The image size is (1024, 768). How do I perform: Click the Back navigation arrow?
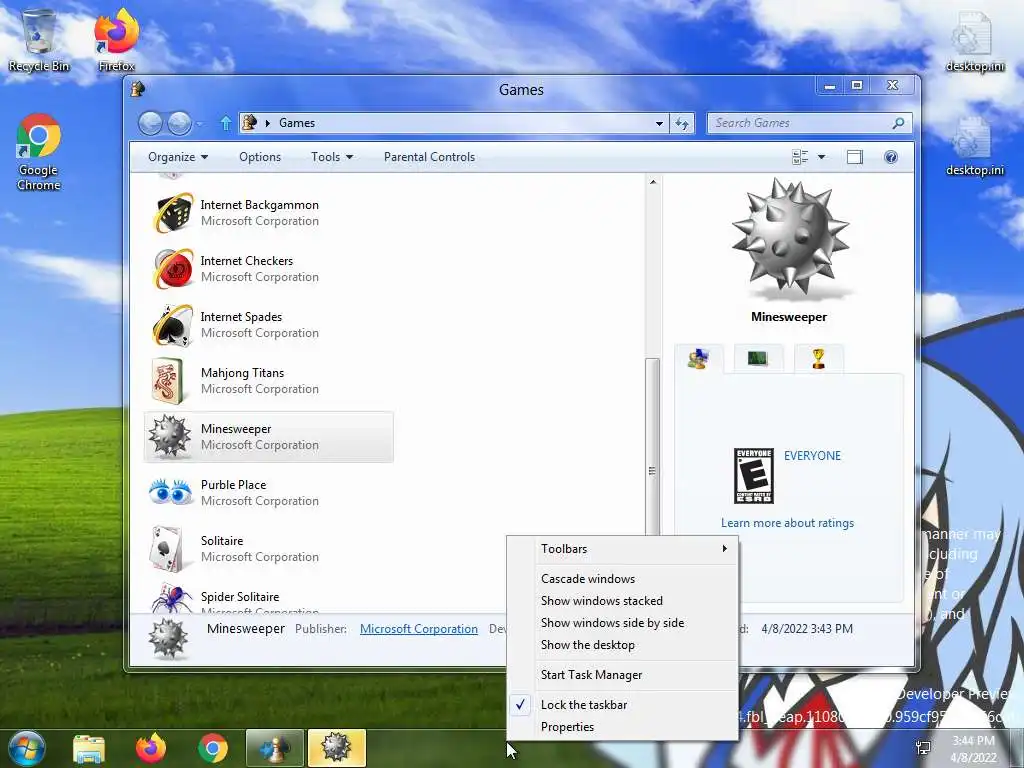pyautogui.click(x=150, y=123)
